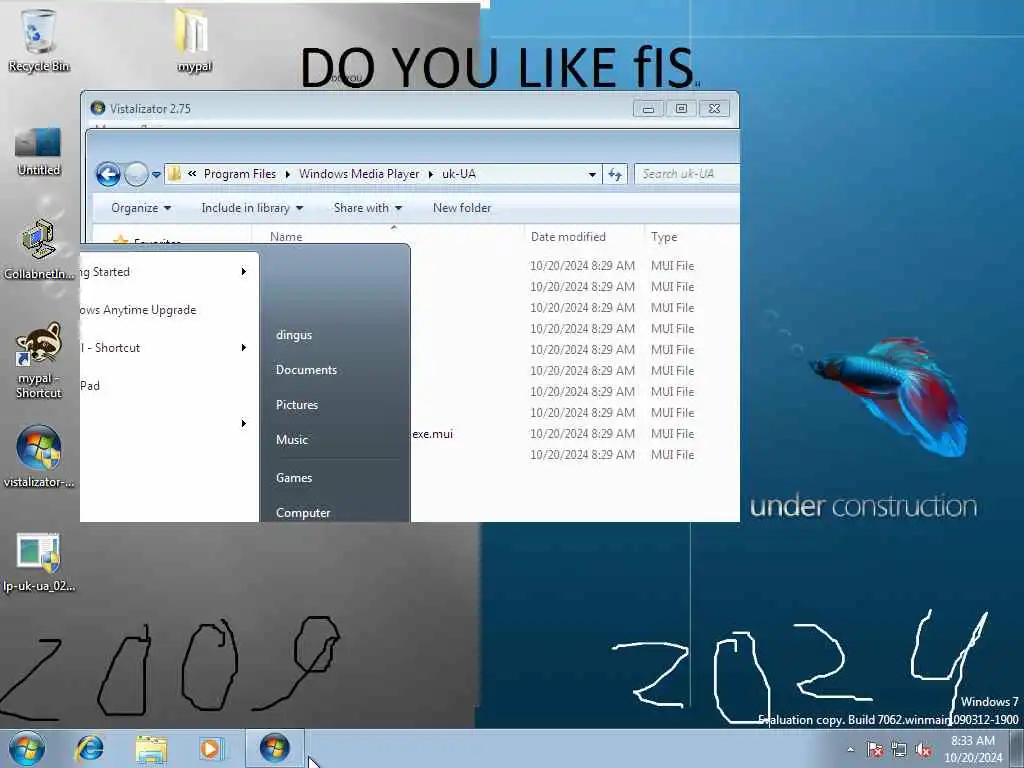Expand the '- Shortcut' submenu arrow

click(x=244, y=347)
